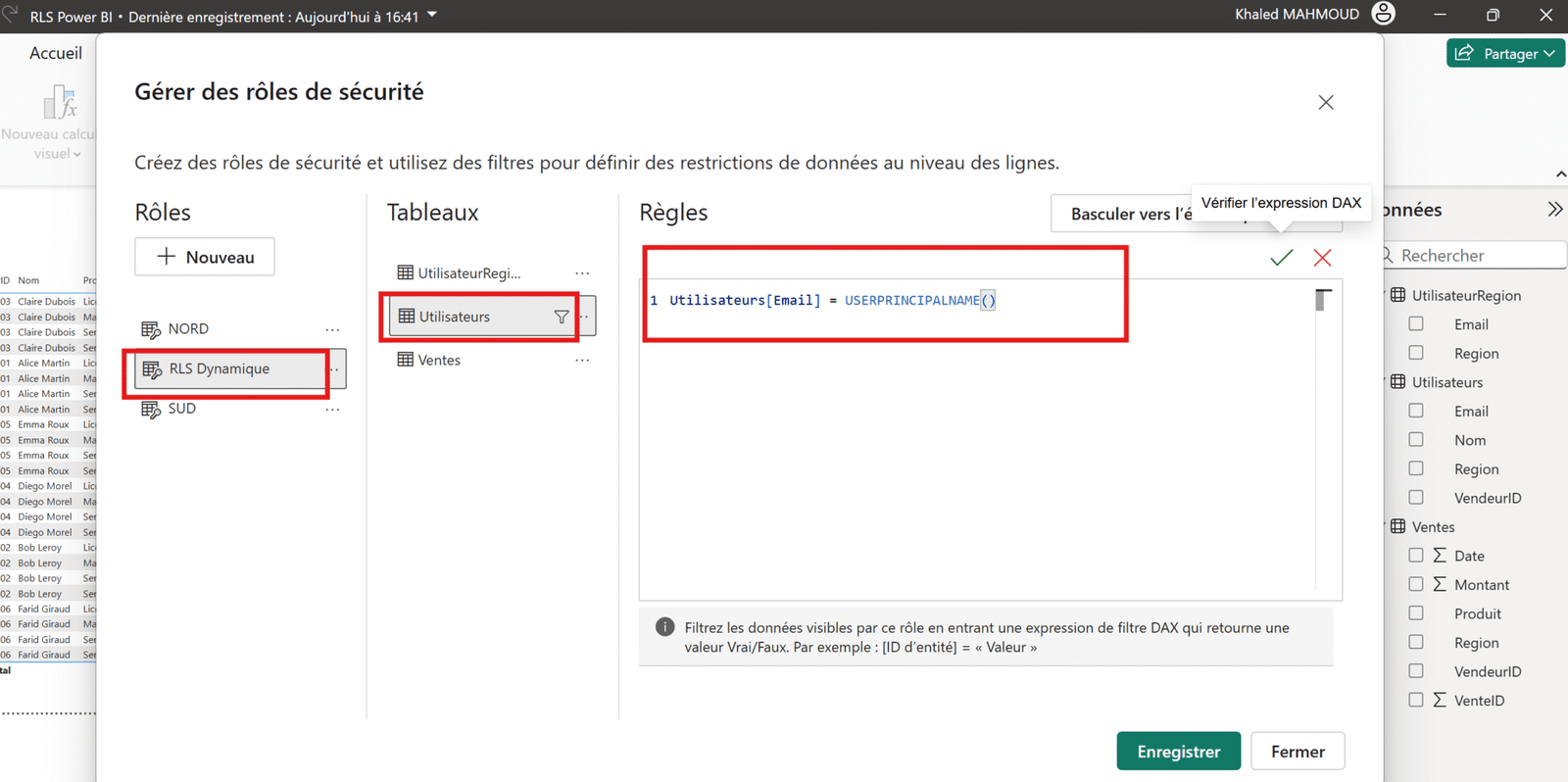Click the Partager share button

(1505, 54)
